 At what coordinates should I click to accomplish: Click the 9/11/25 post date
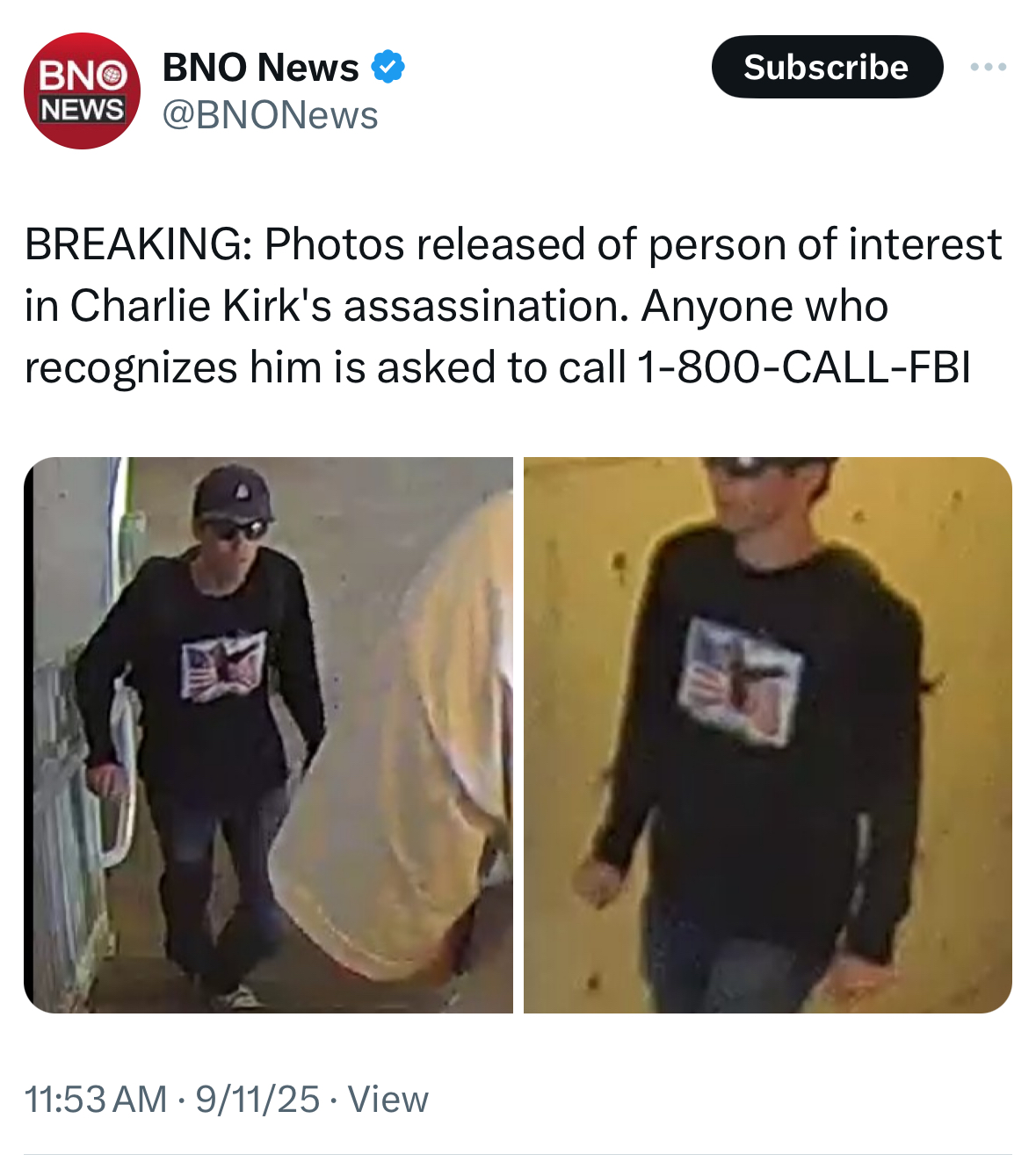[257, 1100]
